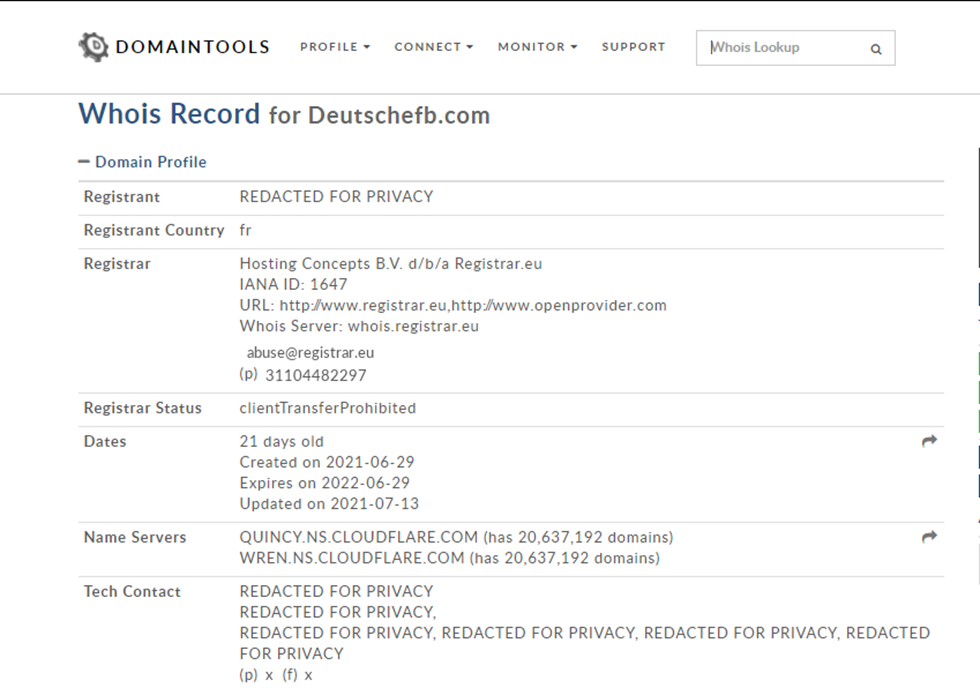The width and height of the screenshot is (980, 688).
Task: Click the search magnifier icon
Action: 875,48
